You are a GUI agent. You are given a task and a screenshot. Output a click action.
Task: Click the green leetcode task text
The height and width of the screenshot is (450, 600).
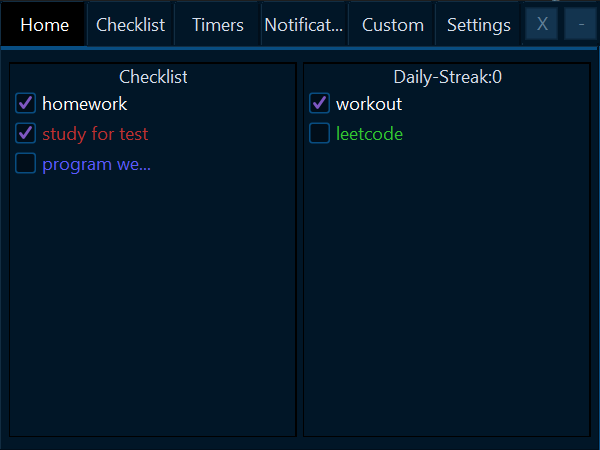(369, 134)
